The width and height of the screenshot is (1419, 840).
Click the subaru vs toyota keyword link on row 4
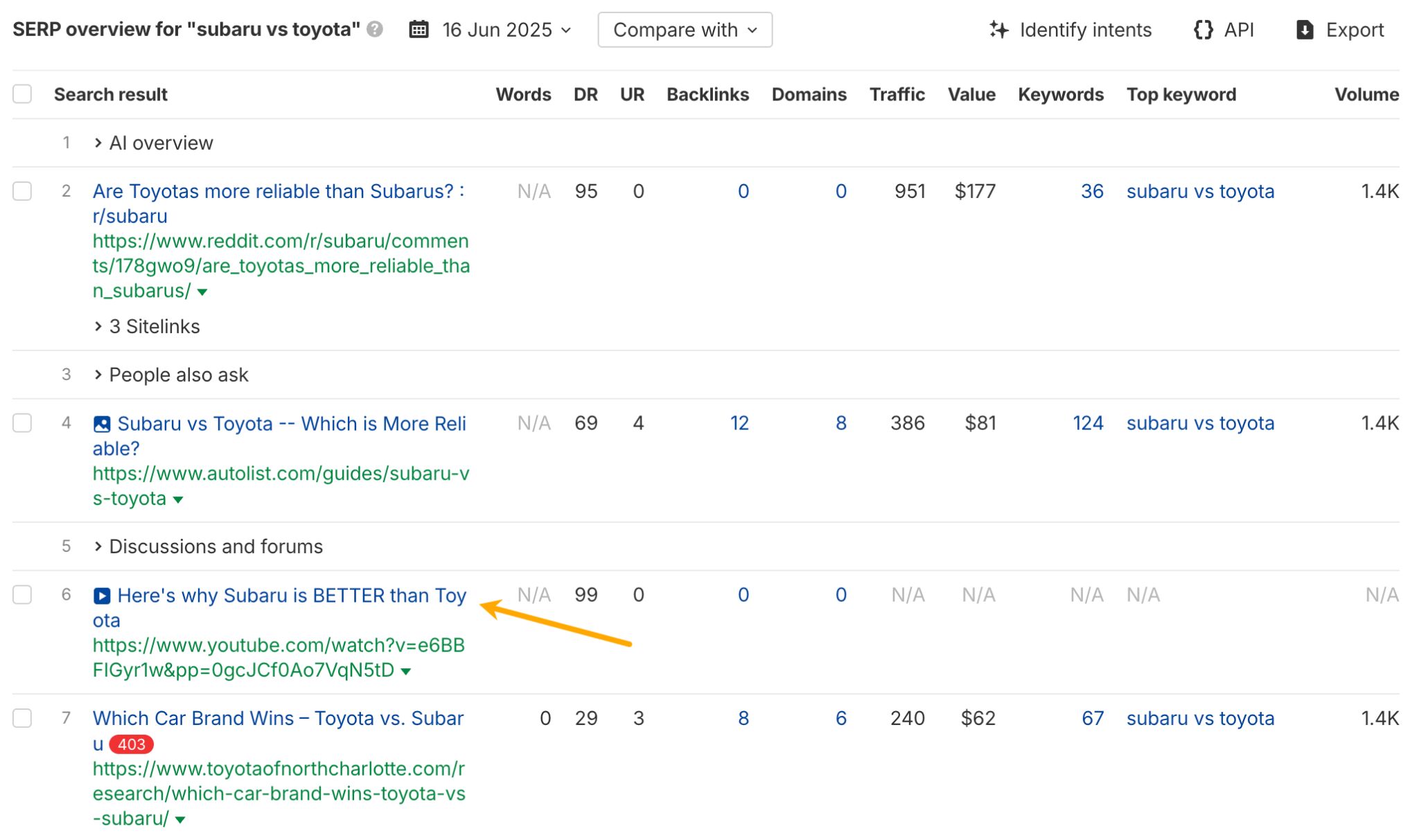[1200, 423]
